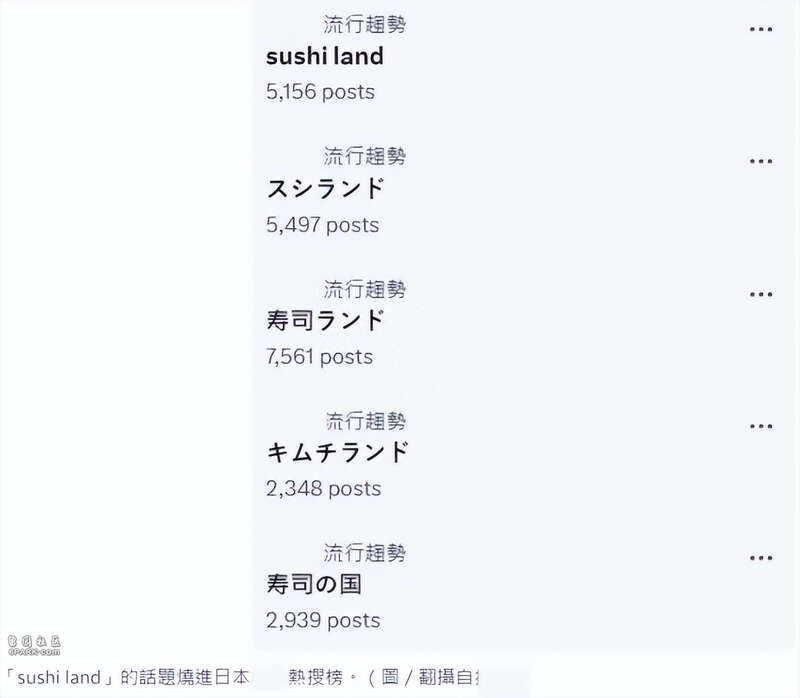Viewport: 800px width, 698px height.
Task: Select the 5,497 posts count
Action: pyautogui.click(x=322, y=225)
